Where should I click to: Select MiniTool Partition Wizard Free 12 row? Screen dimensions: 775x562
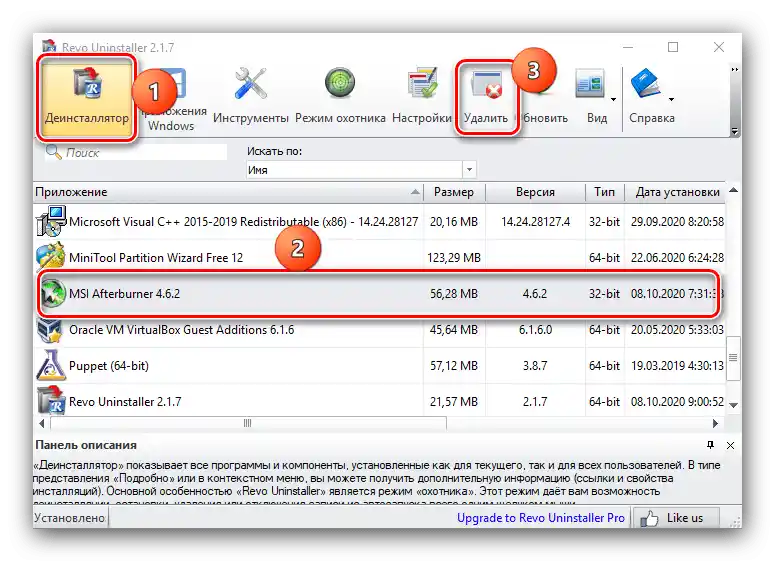tap(380, 258)
